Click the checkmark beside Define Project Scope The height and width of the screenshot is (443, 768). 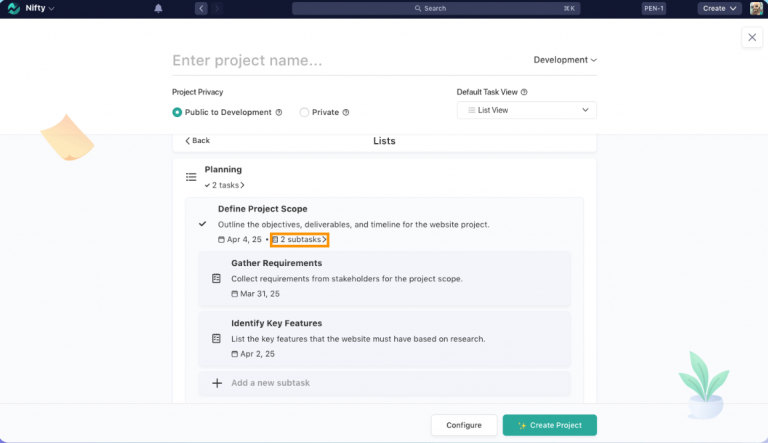click(202, 224)
